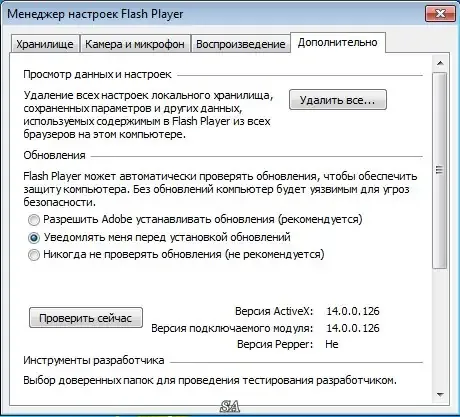
Task: Click the Проверить сейчас button
Action: pyautogui.click(x=86, y=318)
